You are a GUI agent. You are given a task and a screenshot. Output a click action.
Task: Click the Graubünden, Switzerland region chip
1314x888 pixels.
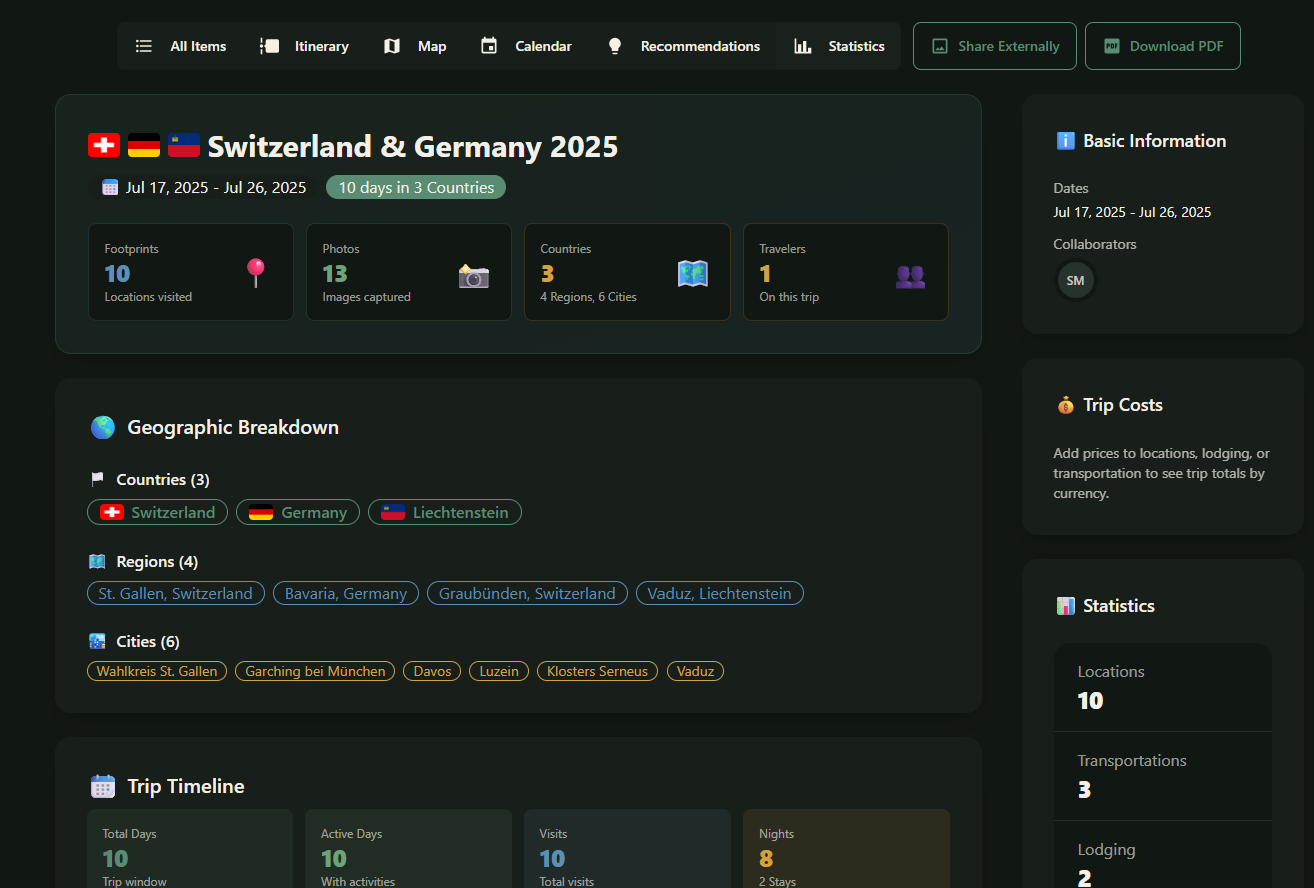(527, 593)
